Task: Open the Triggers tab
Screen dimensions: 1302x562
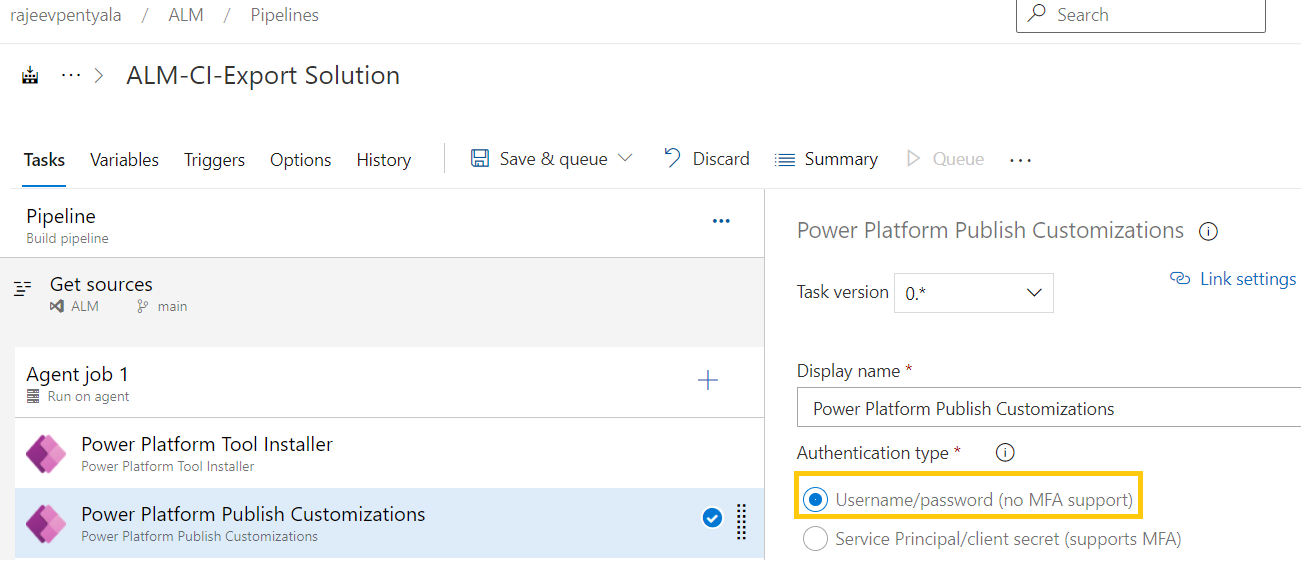Action: coord(214,160)
